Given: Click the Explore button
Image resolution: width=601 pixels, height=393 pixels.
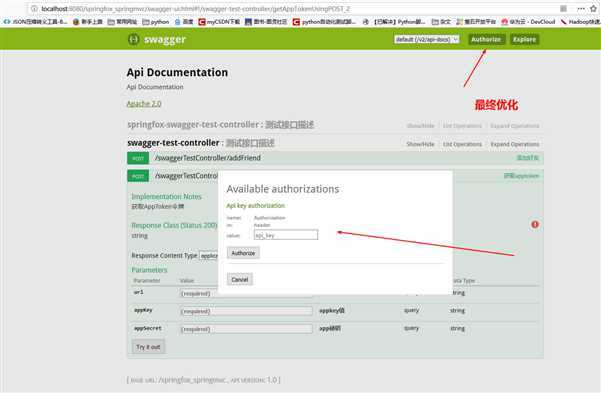Looking at the screenshot, I should point(524,39).
